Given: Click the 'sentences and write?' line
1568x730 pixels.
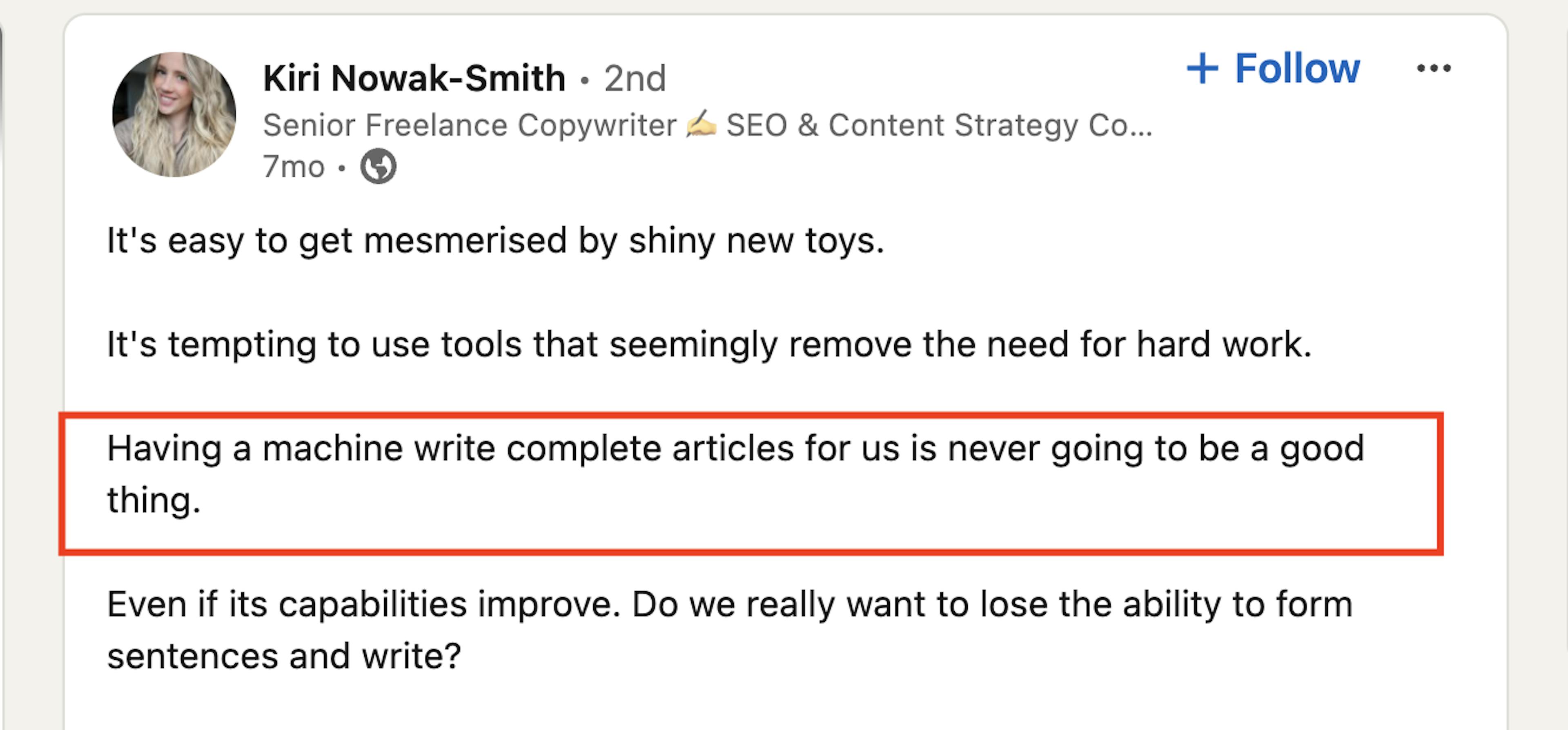Looking at the screenshot, I should point(284,657).
